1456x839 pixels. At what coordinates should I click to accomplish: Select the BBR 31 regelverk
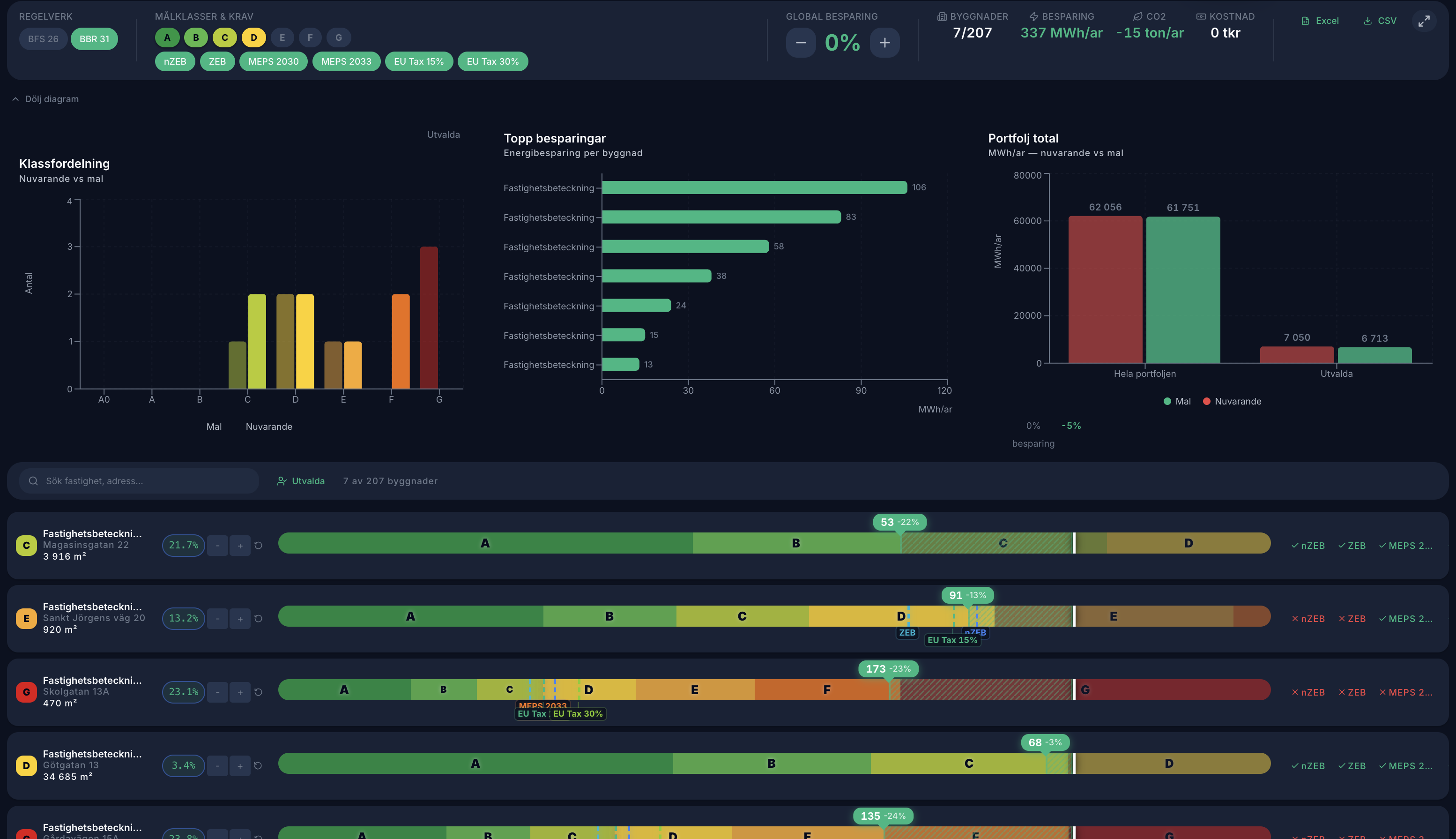pyautogui.click(x=95, y=38)
